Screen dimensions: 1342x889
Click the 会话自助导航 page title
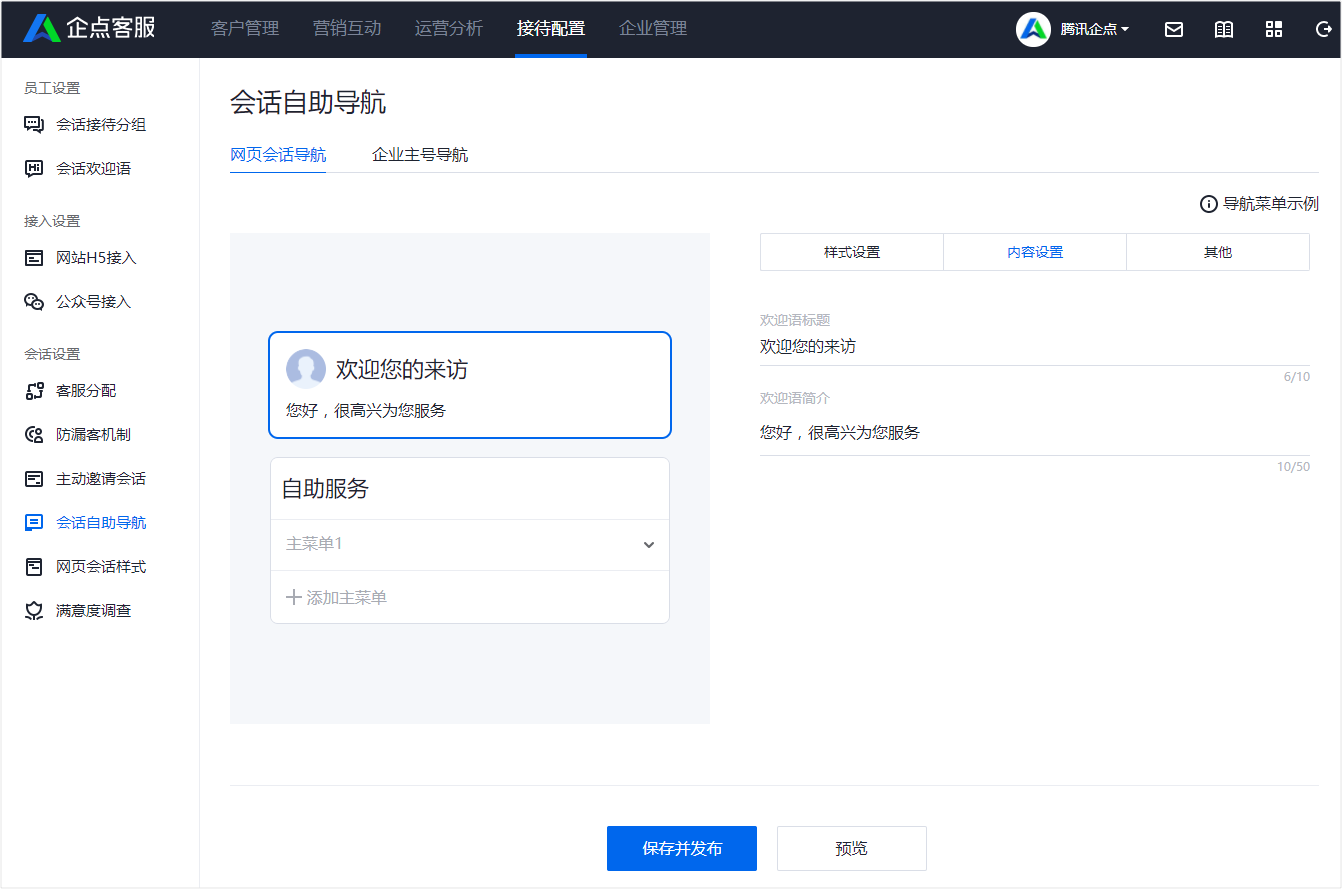308,103
